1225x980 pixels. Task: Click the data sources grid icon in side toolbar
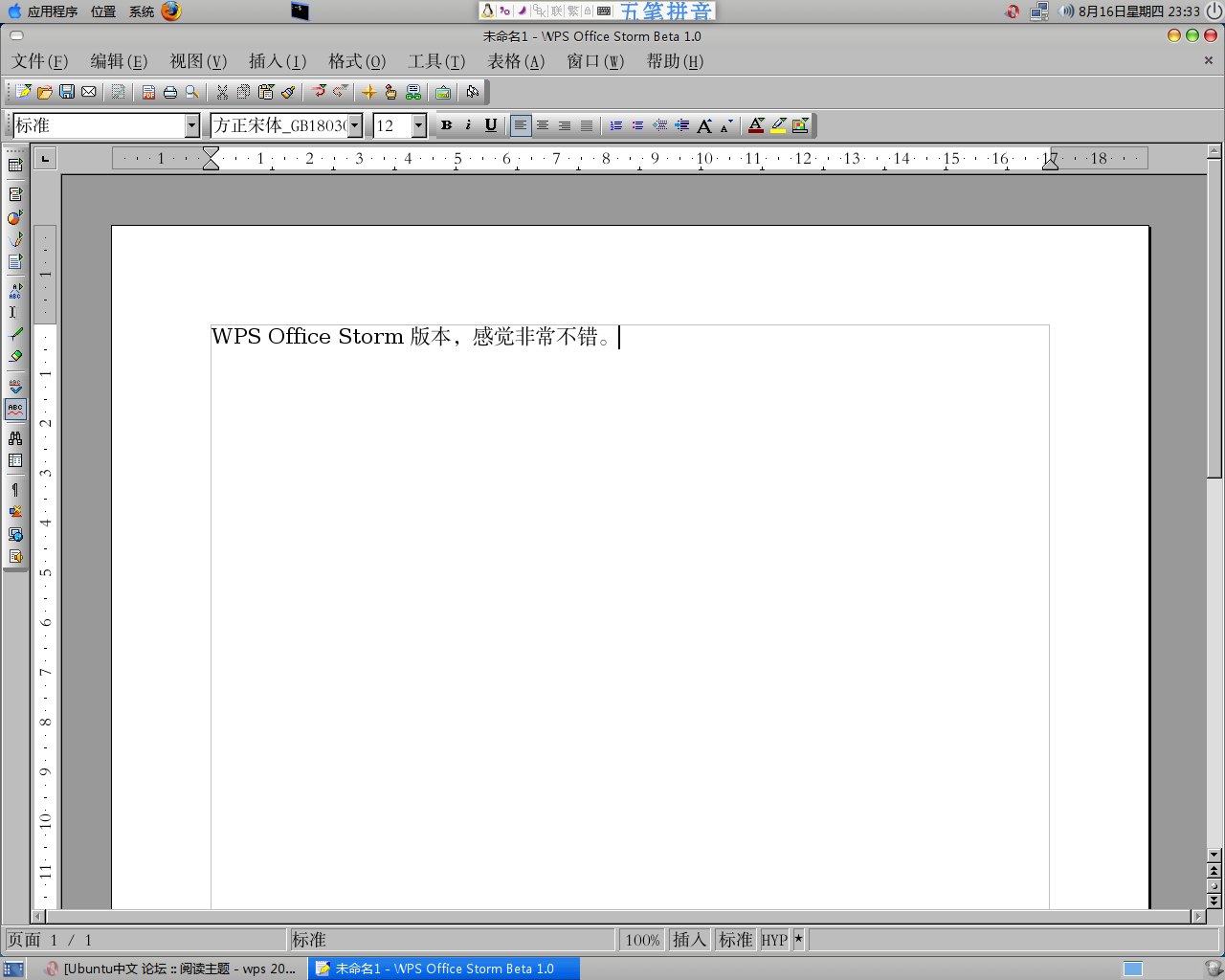[15, 461]
